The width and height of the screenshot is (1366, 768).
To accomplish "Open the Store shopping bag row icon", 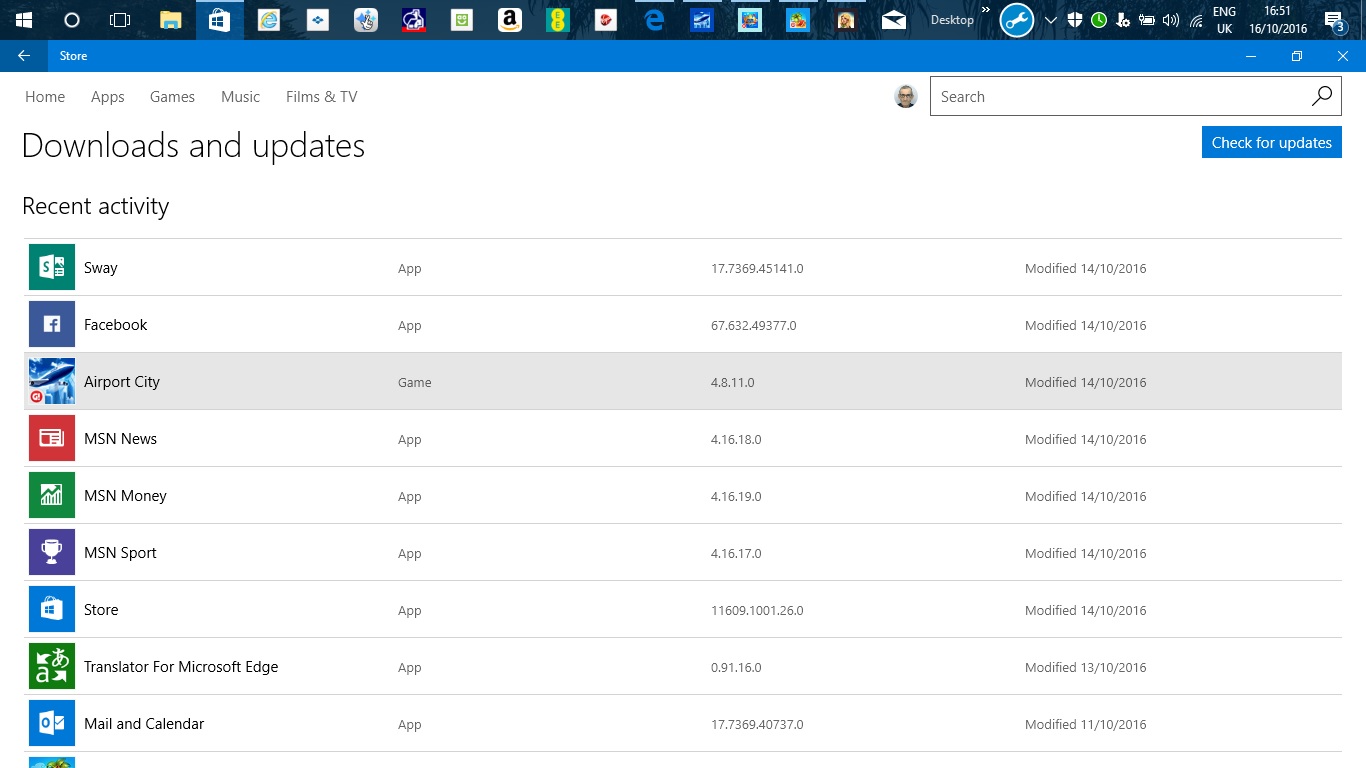I will pos(52,609).
